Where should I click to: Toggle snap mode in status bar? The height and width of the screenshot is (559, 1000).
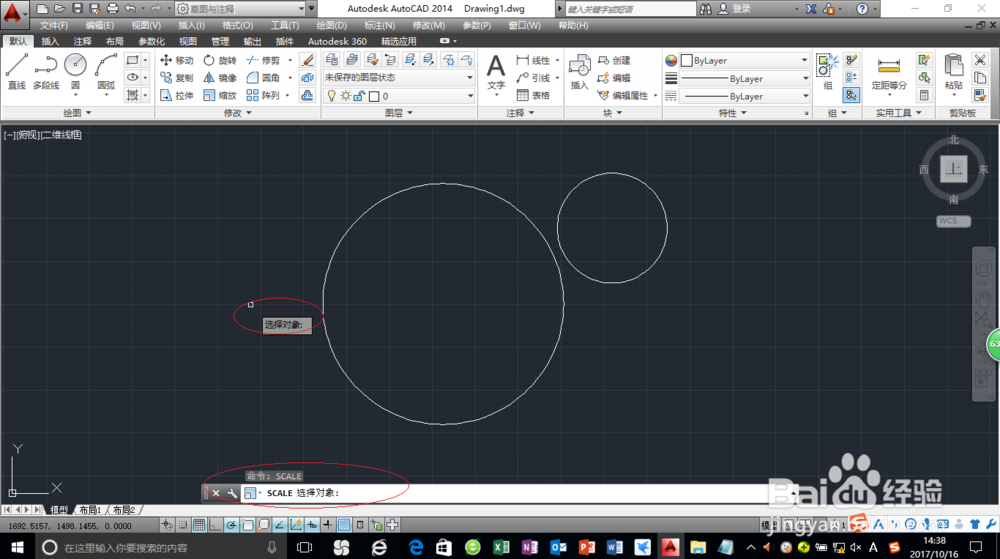point(183,525)
